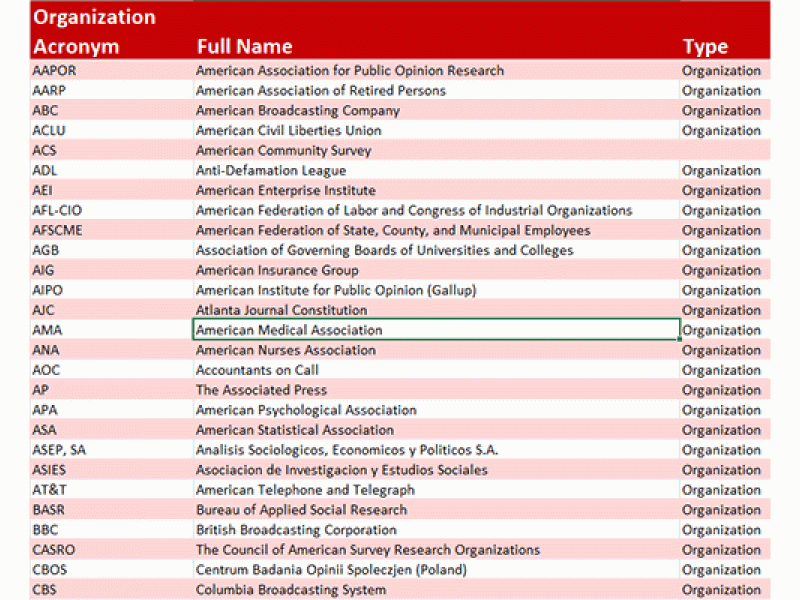The width and height of the screenshot is (800, 600).
Task: Click the ASA acronym cell
Action: [x=111, y=430]
